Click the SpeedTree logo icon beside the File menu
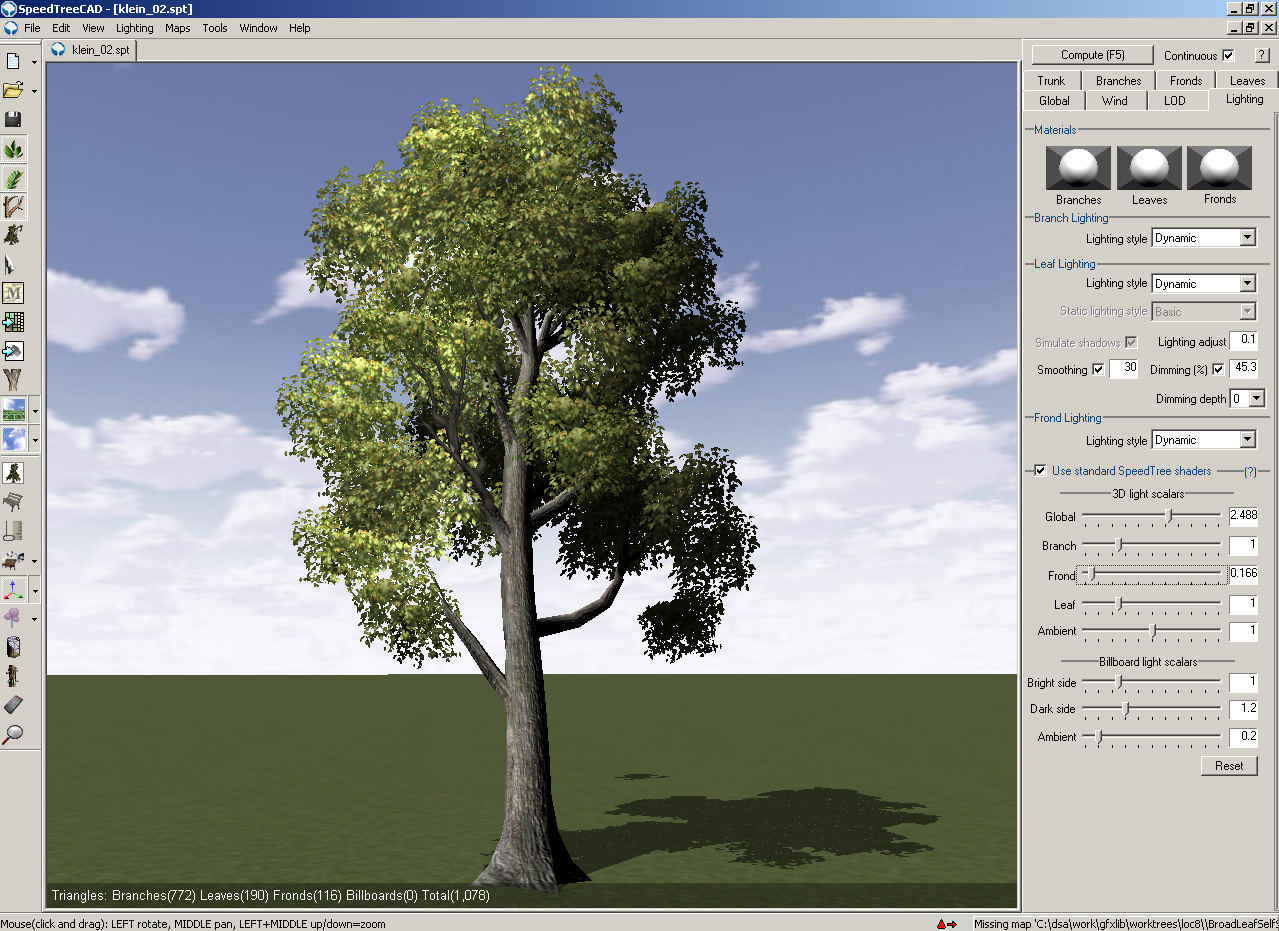1279x931 pixels. click(10, 28)
